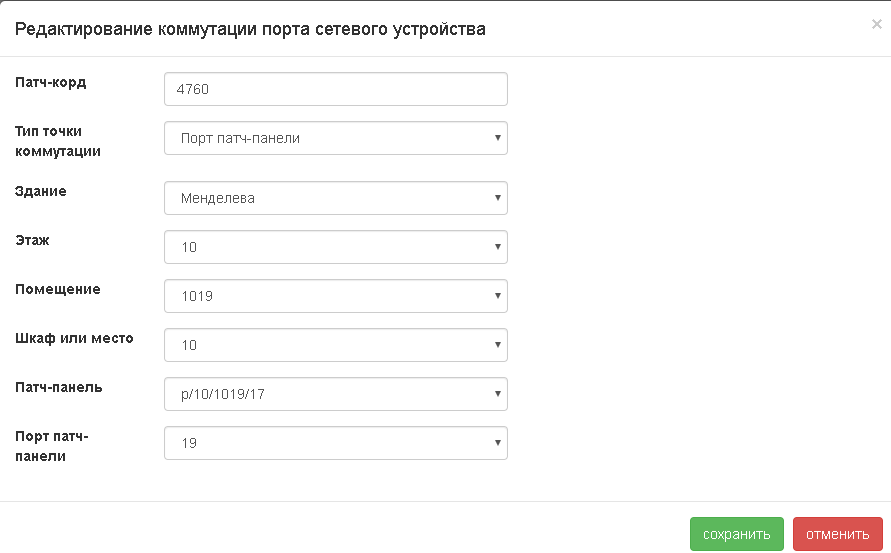Click the Тип точки коммутации label
This screenshot has height=553, width=891.
[x=58, y=141]
